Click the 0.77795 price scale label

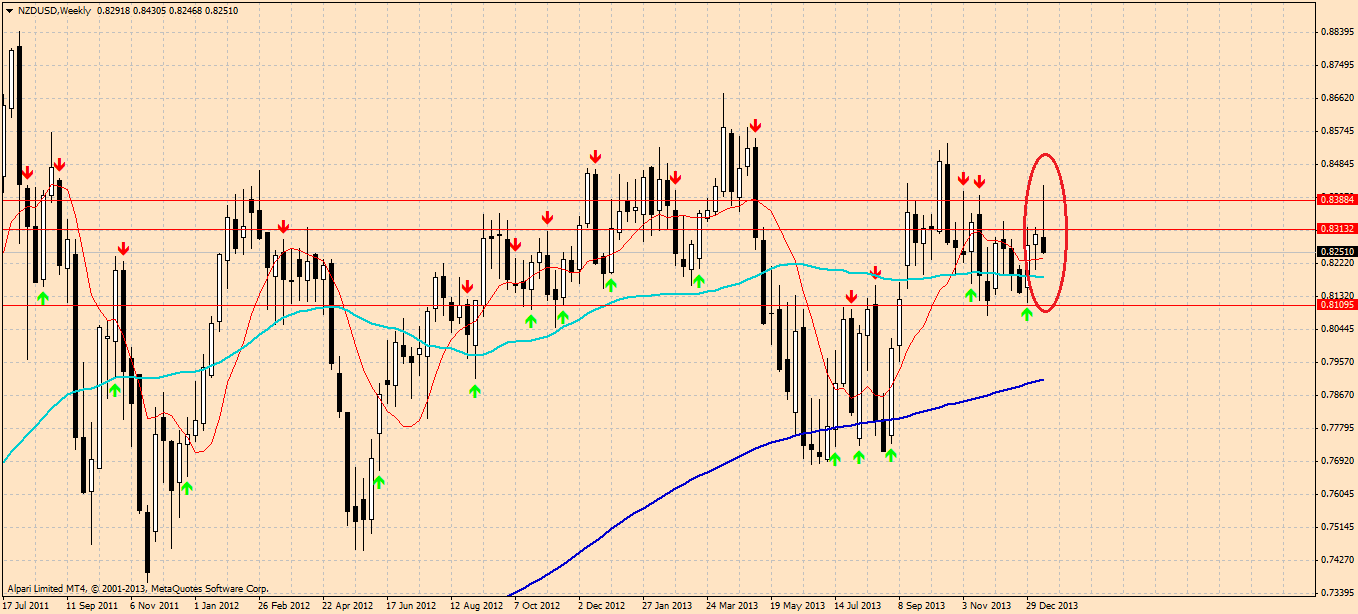pos(1337,428)
